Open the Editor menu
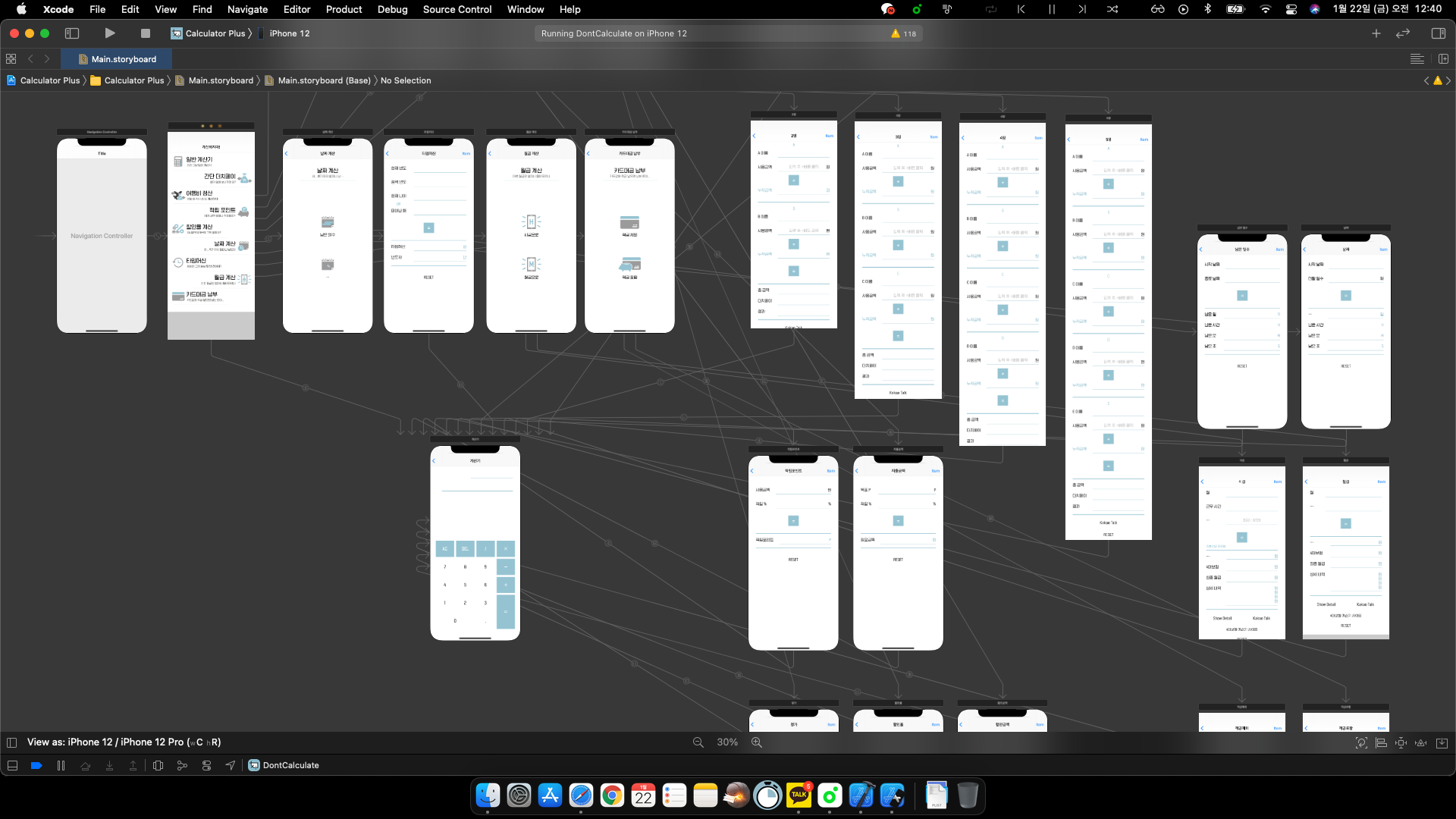1456x819 pixels. coord(297,9)
